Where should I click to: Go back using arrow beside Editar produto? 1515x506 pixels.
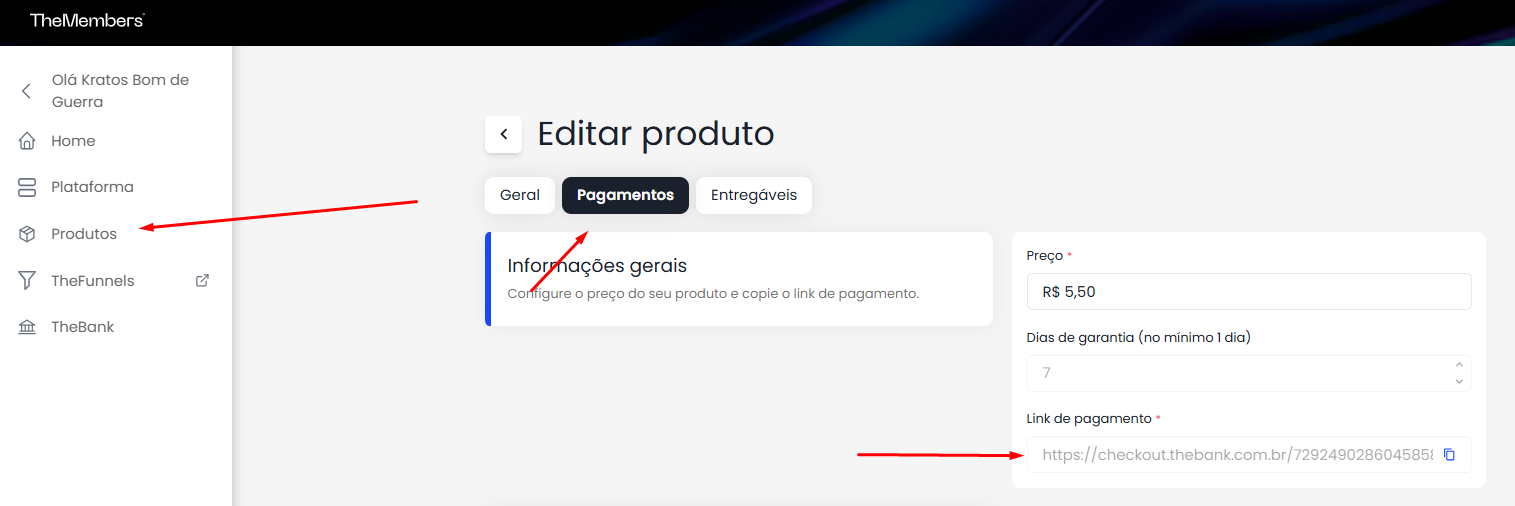pyautogui.click(x=503, y=134)
